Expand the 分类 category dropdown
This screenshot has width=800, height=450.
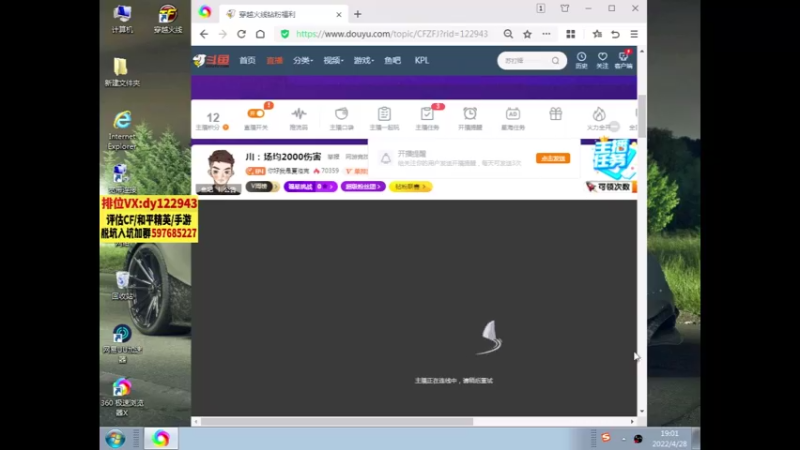click(303, 60)
